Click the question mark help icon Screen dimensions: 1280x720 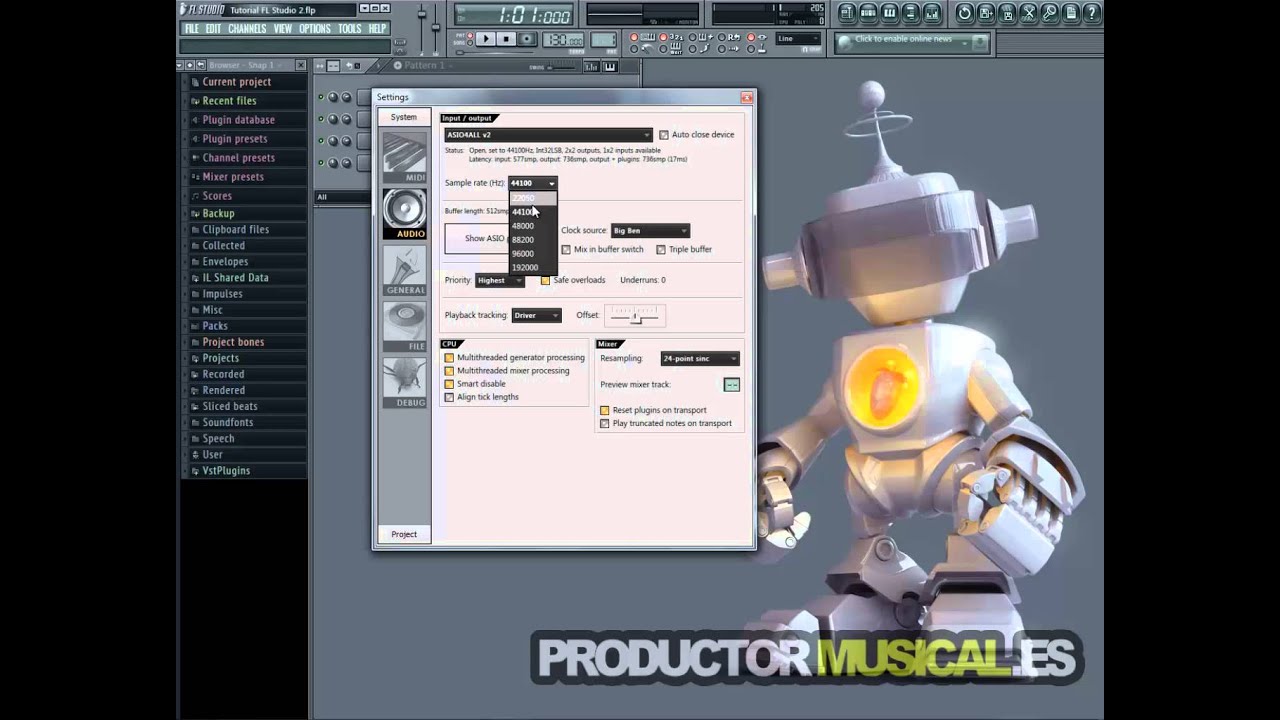pyautogui.click(x=1092, y=12)
